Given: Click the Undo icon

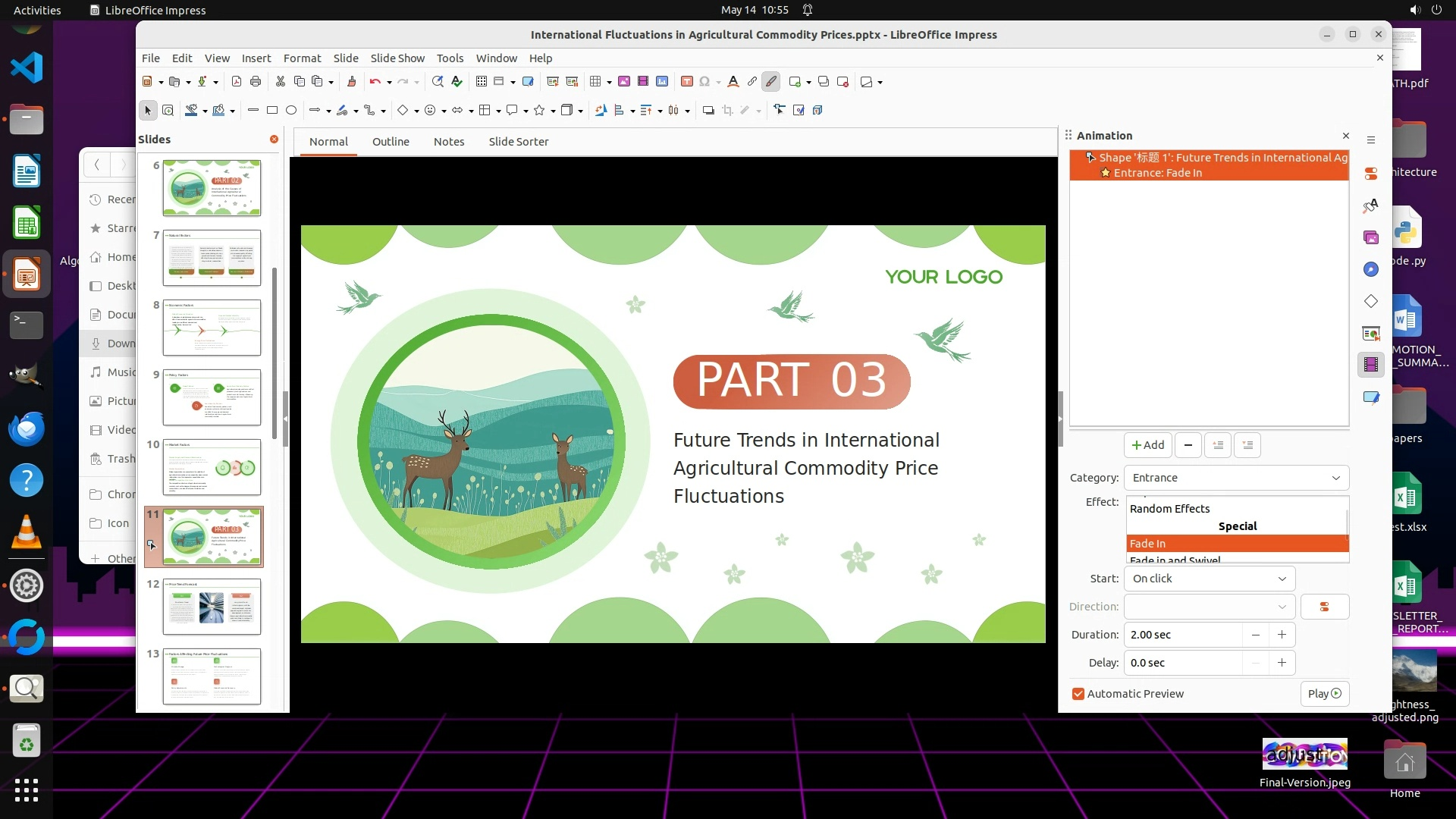Looking at the screenshot, I should coord(375,82).
